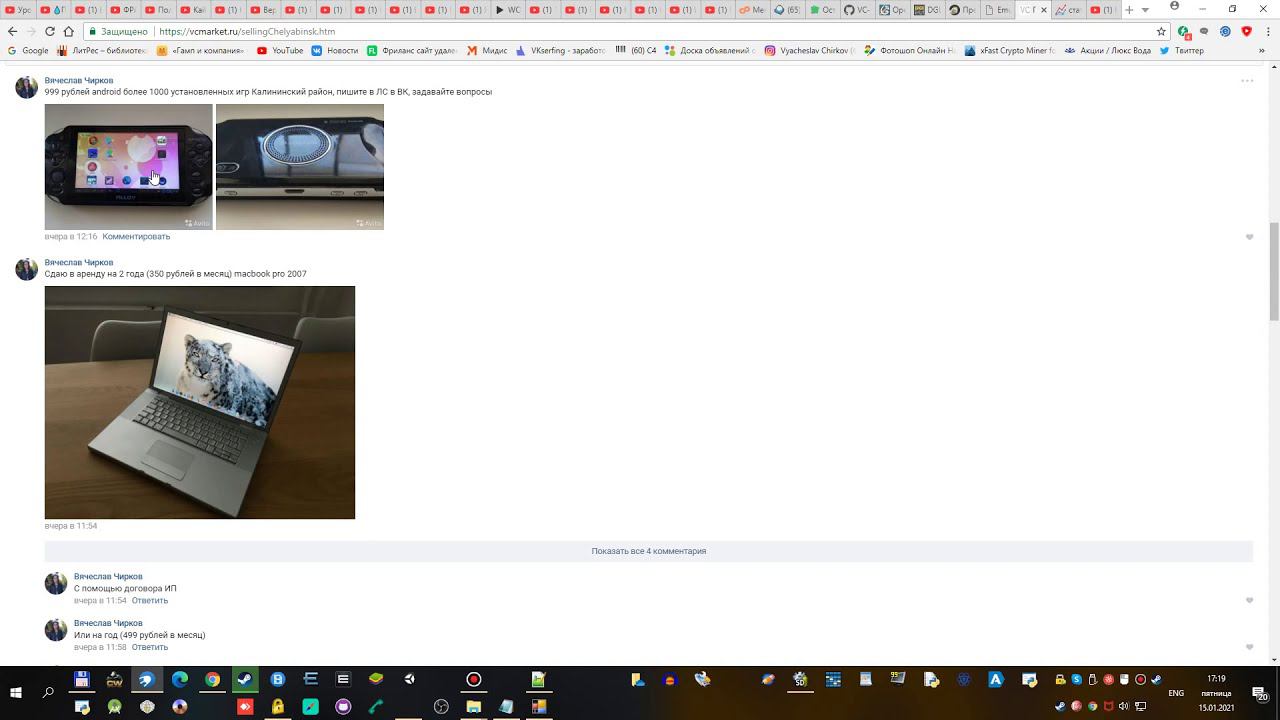
Task: Switch to the DG browser tab
Action: [926, 10]
